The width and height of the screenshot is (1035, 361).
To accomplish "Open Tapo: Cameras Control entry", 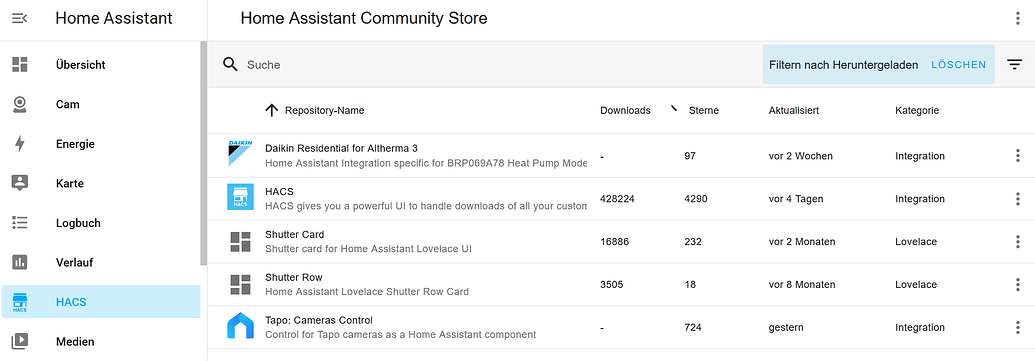I will (x=319, y=320).
